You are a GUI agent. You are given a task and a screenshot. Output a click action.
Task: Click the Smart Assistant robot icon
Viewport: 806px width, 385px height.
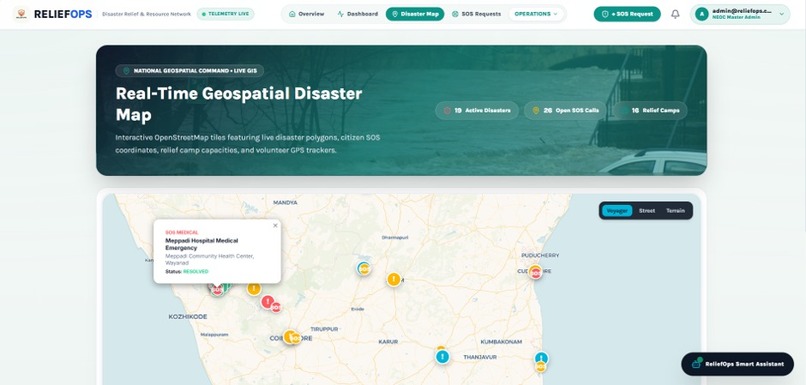point(697,363)
